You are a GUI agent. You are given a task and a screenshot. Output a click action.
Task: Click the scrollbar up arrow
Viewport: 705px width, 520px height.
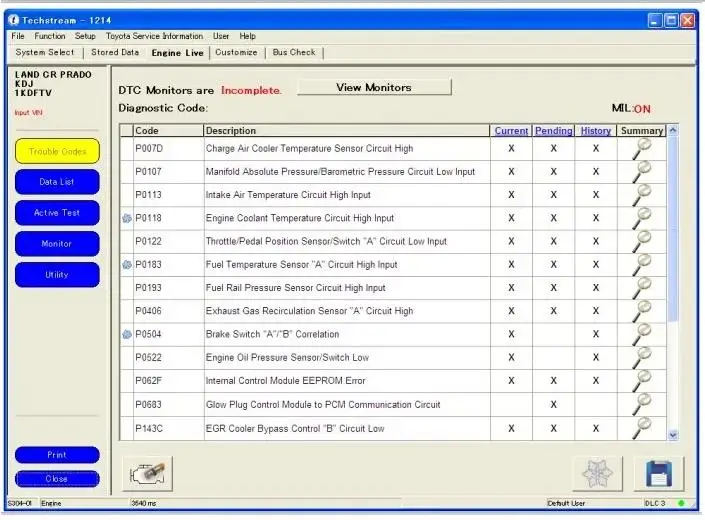coord(673,130)
